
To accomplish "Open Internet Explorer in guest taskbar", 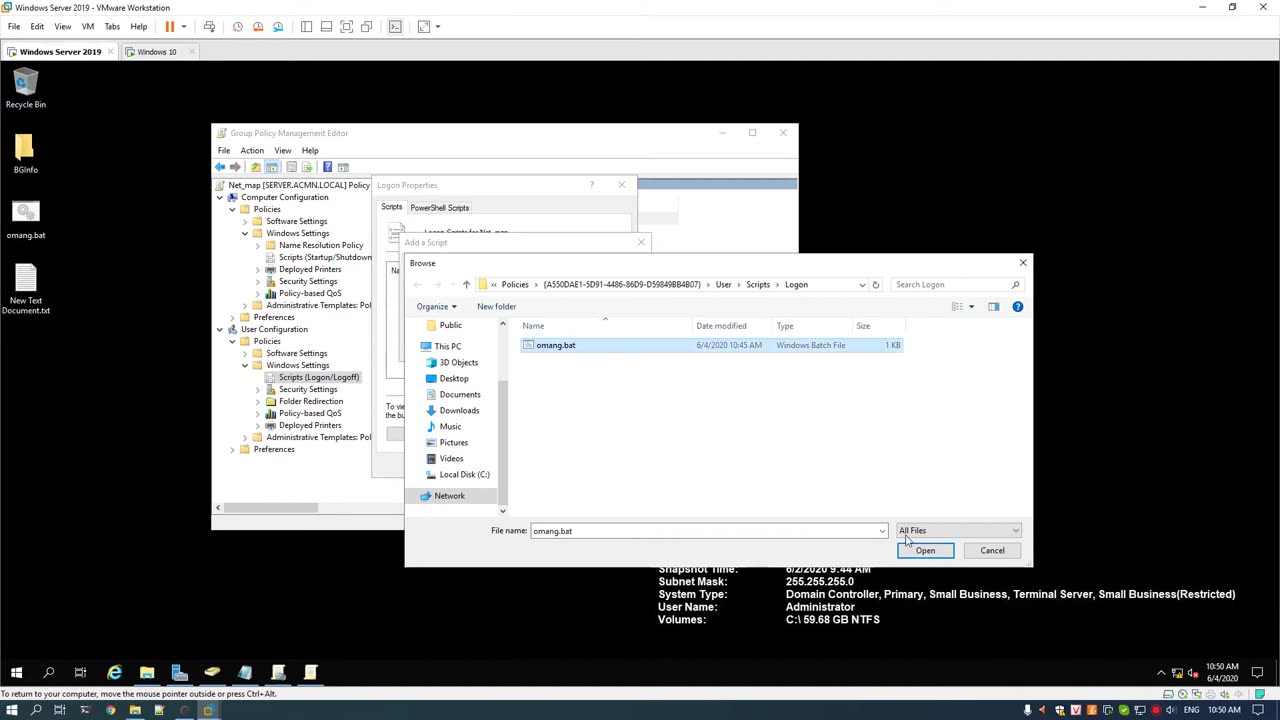I will [114, 673].
